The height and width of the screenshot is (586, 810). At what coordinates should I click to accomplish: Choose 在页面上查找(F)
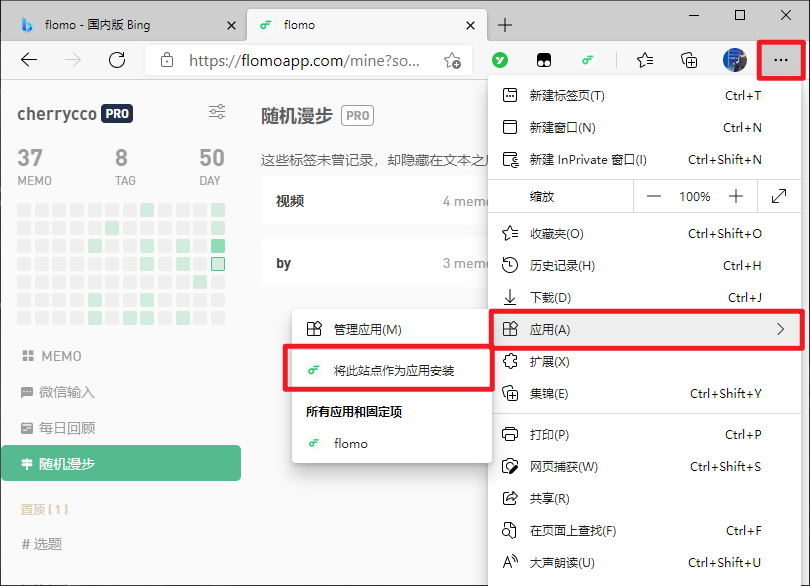coord(646,531)
